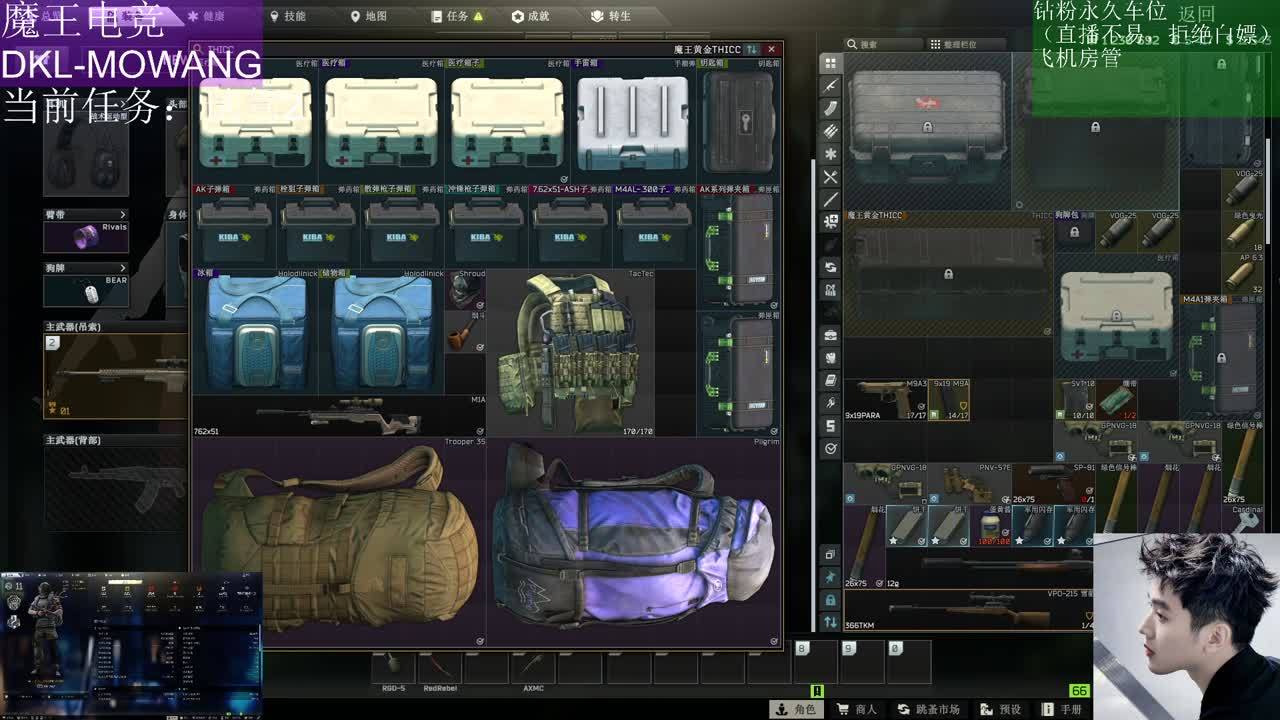This screenshot has width=1280, height=720.
Task: Open 跳蚤市场 (Flea Market) from the bottom bar
Action: coord(929,709)
